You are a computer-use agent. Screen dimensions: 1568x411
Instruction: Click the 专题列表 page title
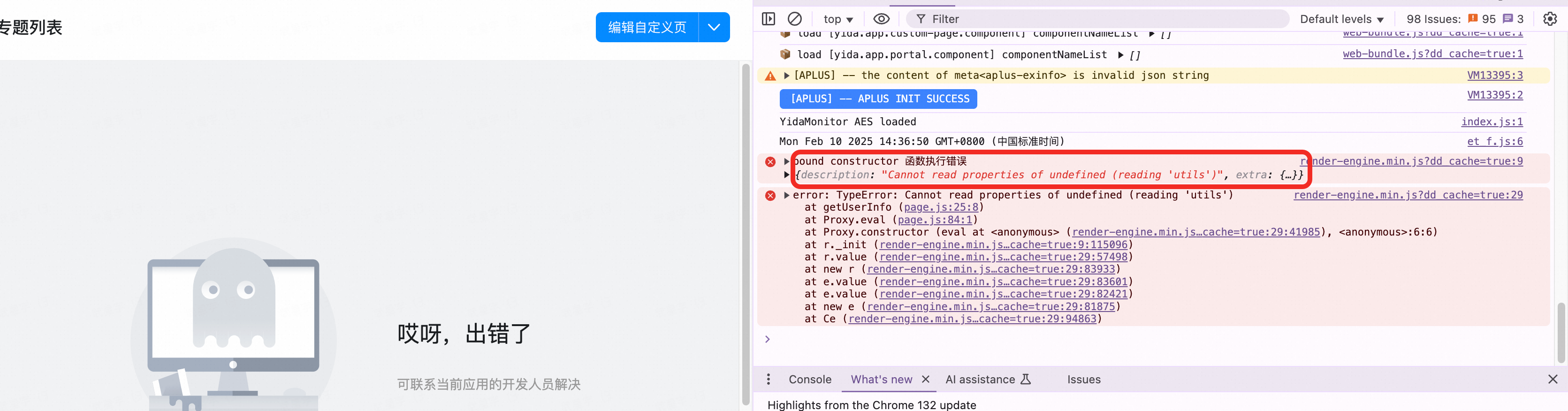pos(31,27)
